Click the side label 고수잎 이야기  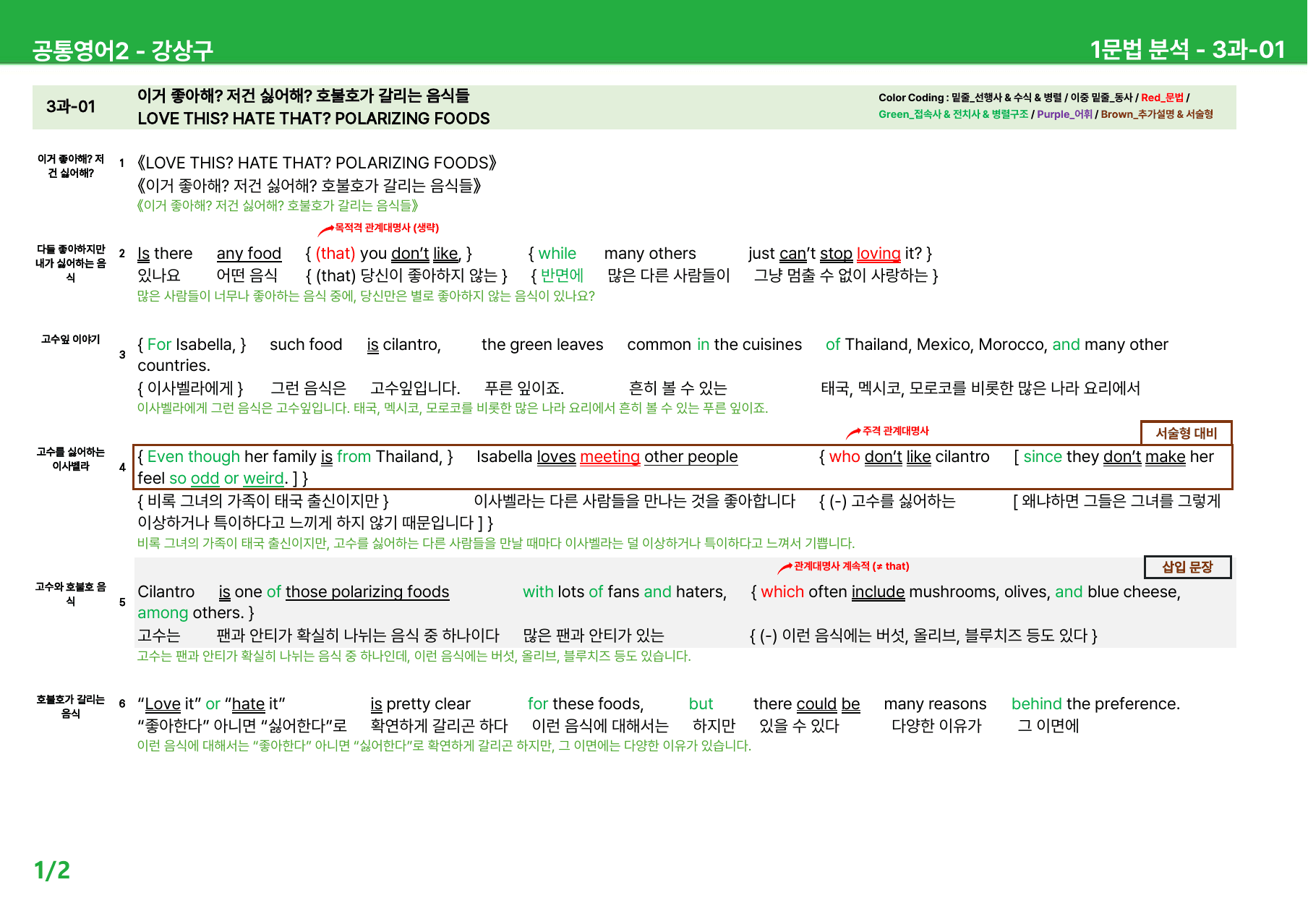click(71, 339)
